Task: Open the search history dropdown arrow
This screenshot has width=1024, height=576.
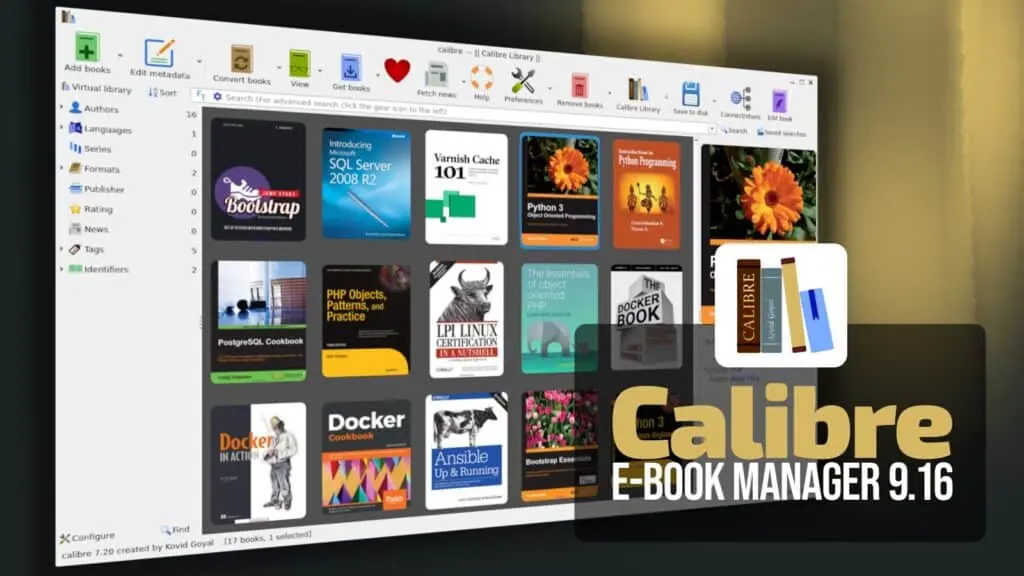Action: (x=712, y=129)
